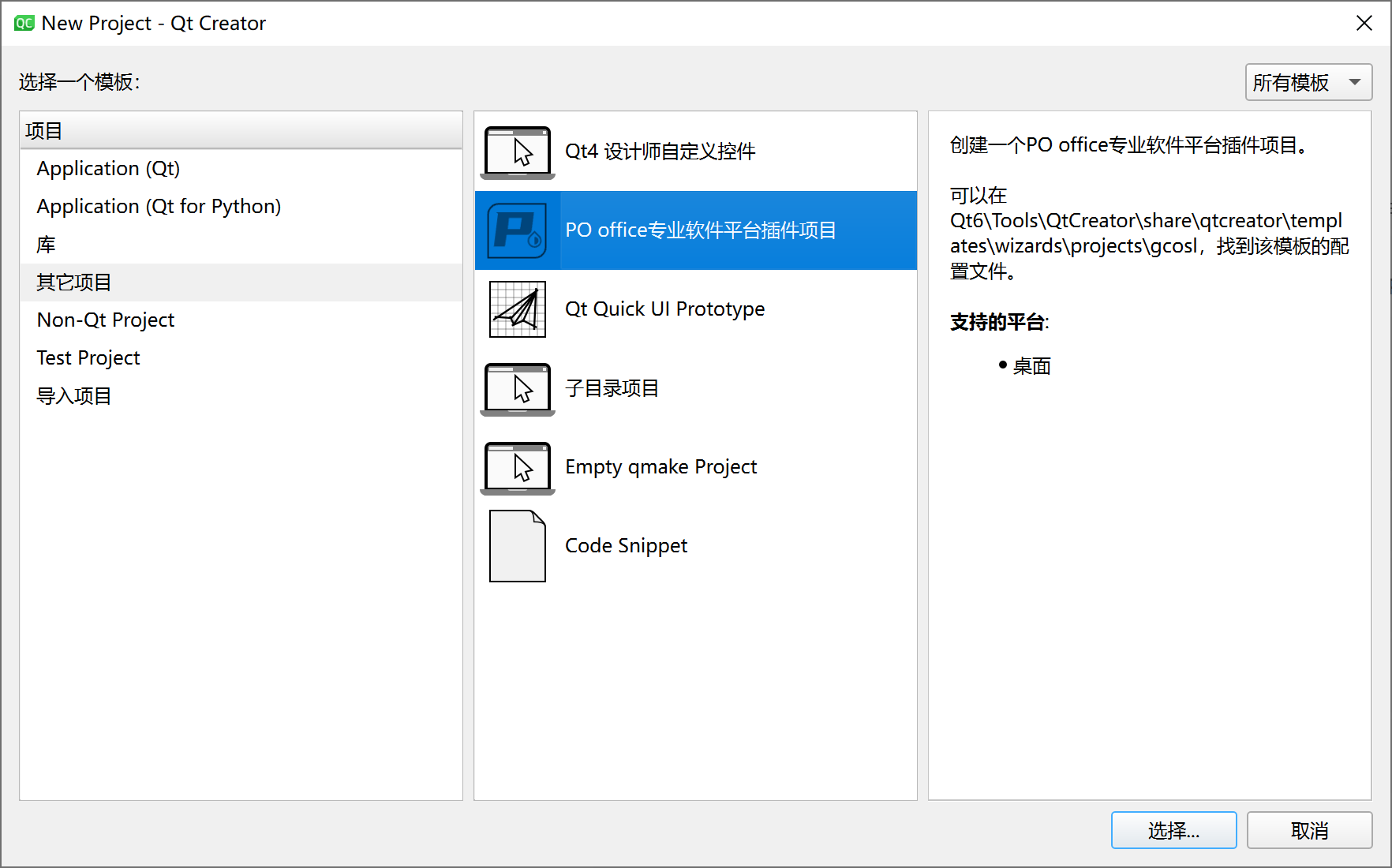Image resolution: width=1392 pixels, height=868 pixels.
Task: Choose Qt Quick UI Prototype template label
Action: tap(665, 309)
